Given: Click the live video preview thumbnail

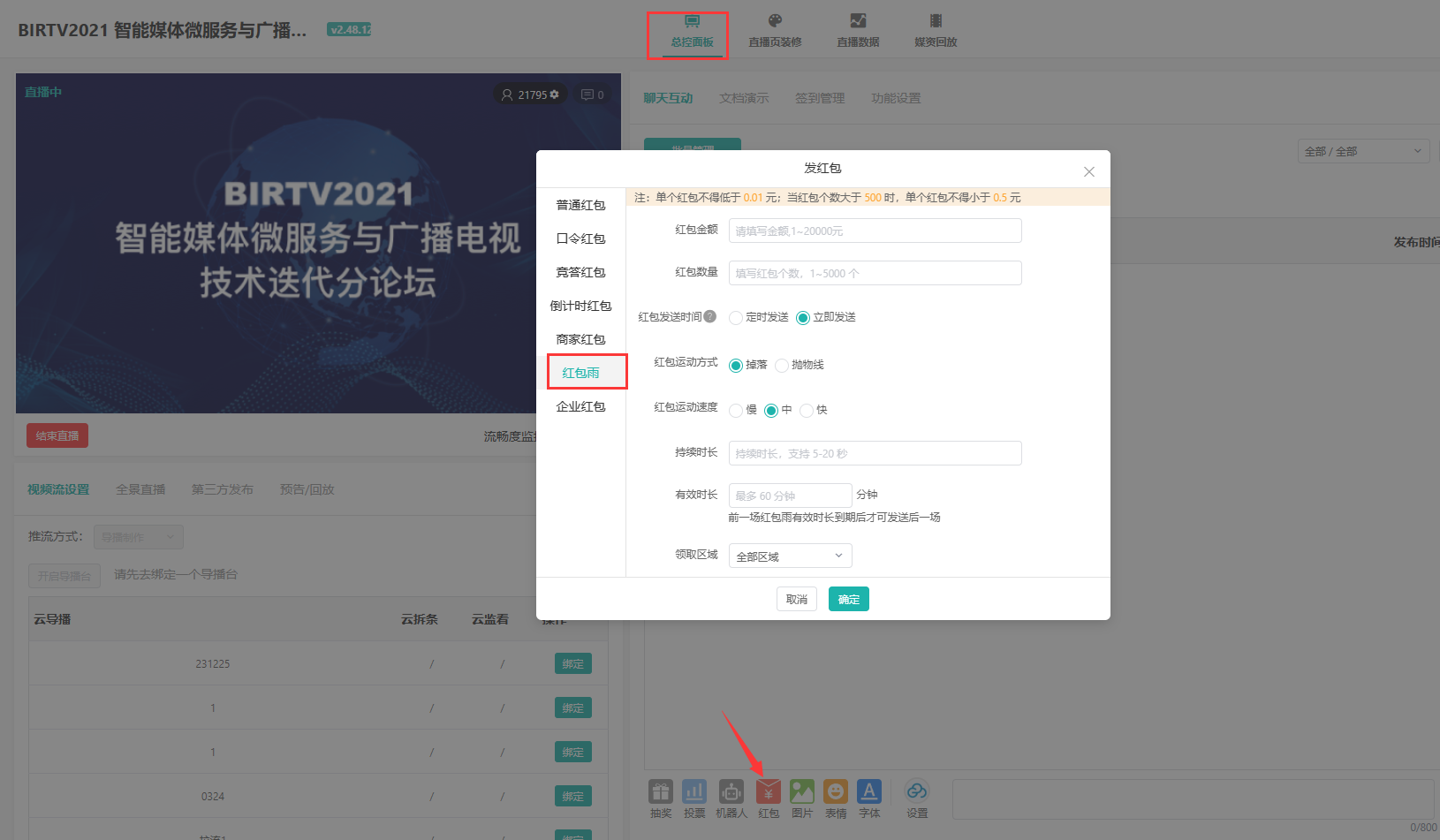Looking at the screenshot, I should [x=318, y=243].
